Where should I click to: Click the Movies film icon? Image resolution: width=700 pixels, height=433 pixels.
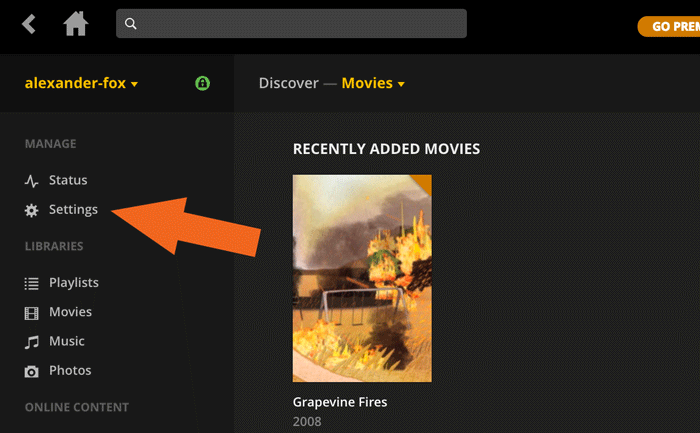click(x=31, y=313)
